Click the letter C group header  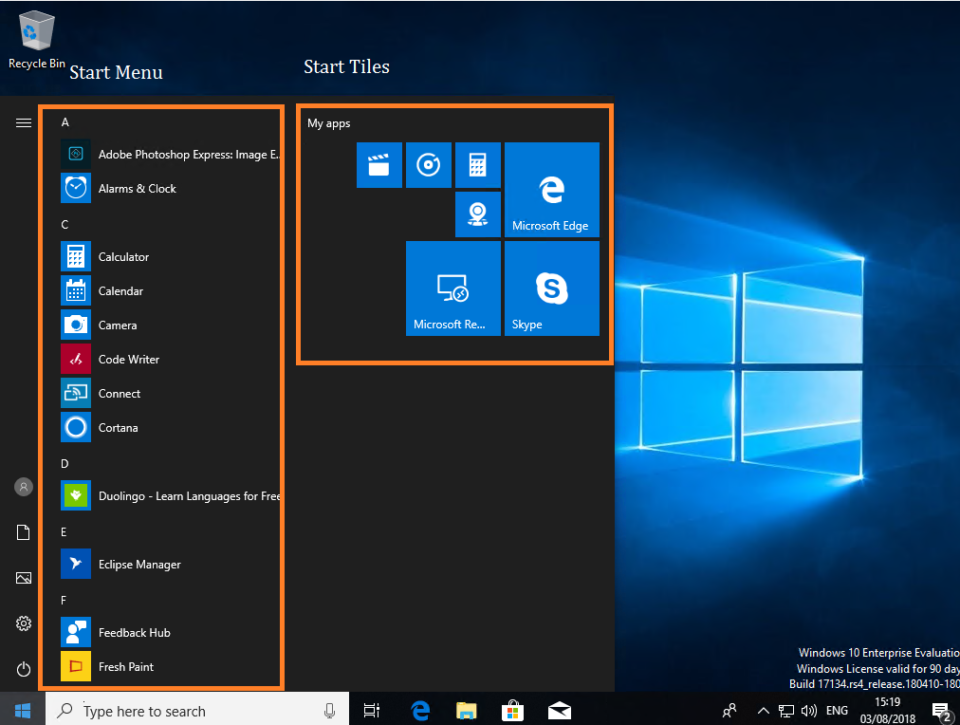[x=65, y=225]
